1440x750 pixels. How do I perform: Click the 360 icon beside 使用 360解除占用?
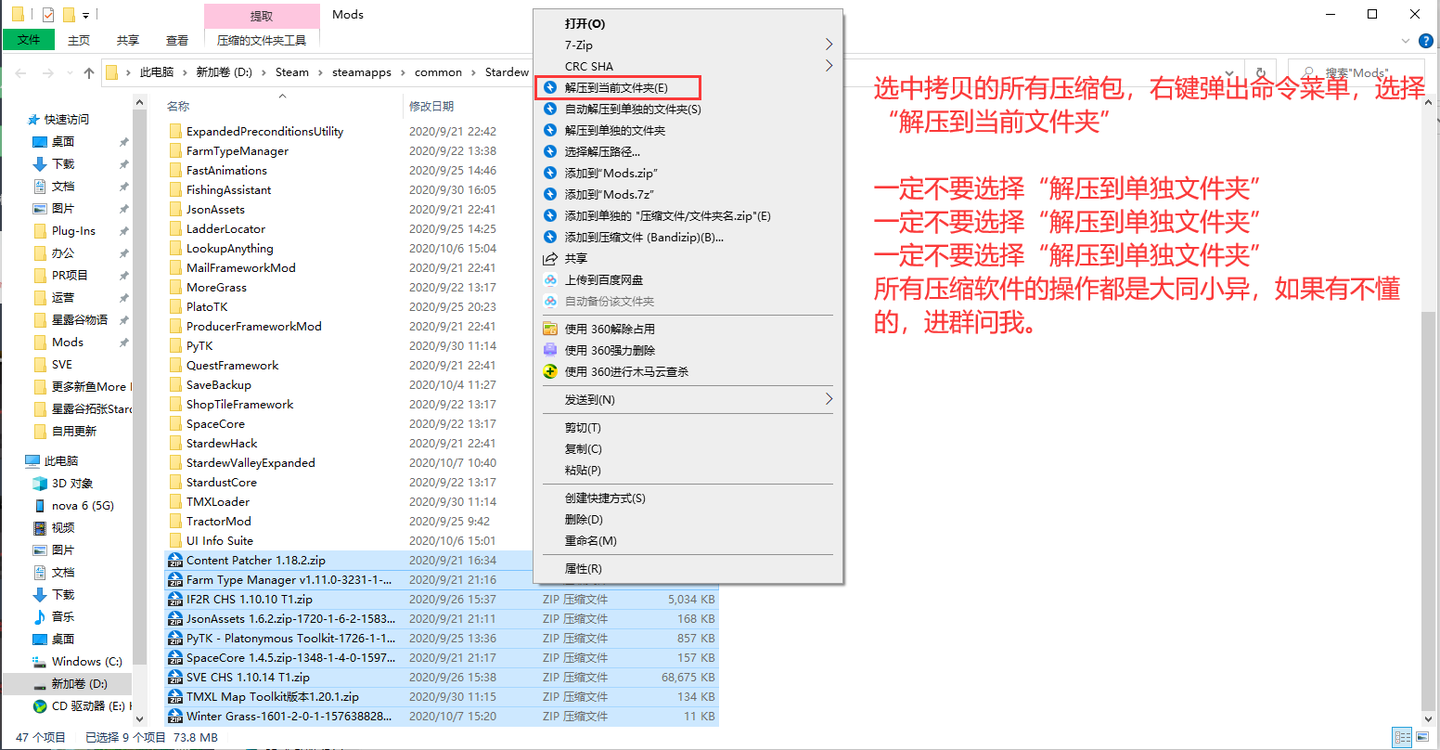550,328
